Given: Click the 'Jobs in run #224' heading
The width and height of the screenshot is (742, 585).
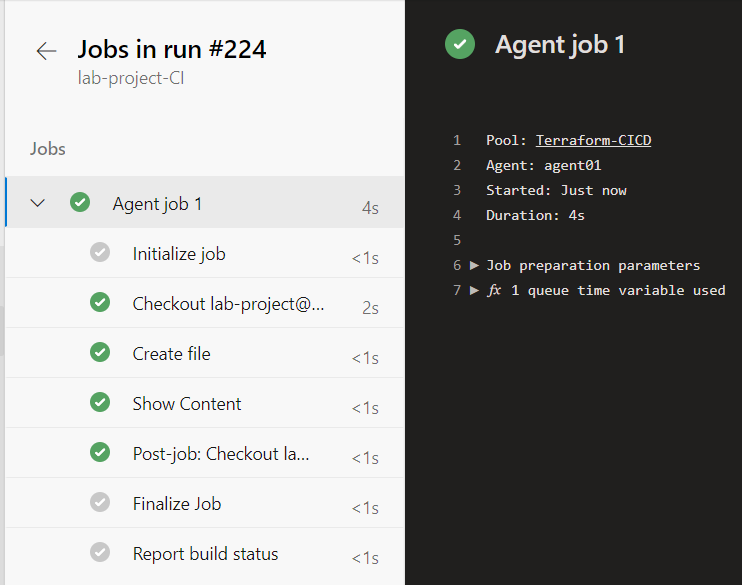Looking at the screenshot, I should pyautogui.click(x=172, y=49).
